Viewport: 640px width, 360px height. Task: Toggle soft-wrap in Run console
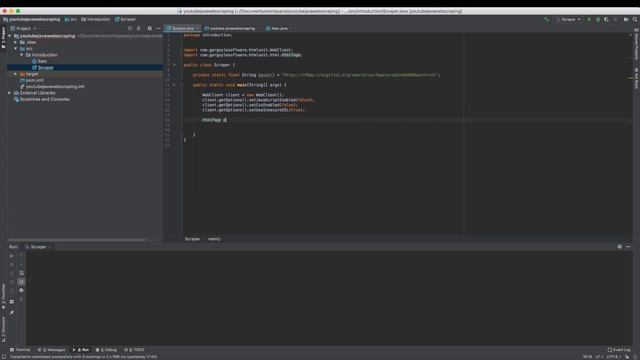click(x=21, y=273)
